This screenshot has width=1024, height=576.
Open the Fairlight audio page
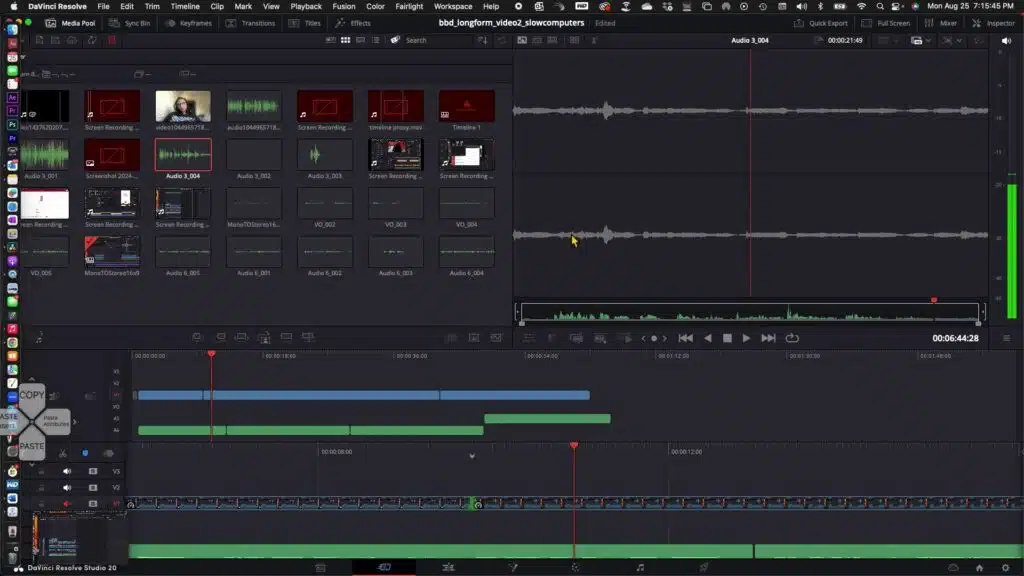coord(640,565)
